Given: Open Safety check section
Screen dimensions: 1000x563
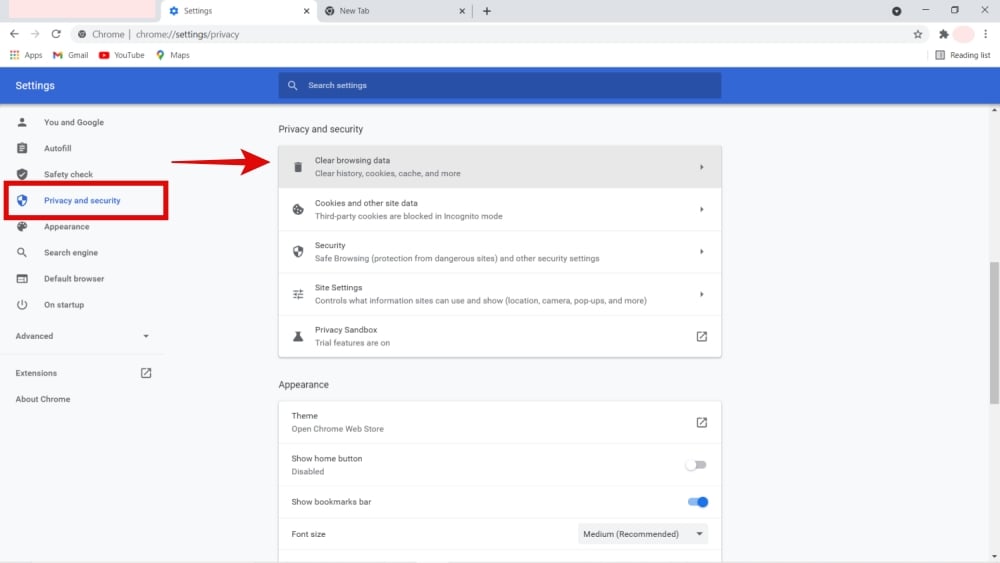Looking at the screenshot, I should pyautogui.click(x=68, y=175).
